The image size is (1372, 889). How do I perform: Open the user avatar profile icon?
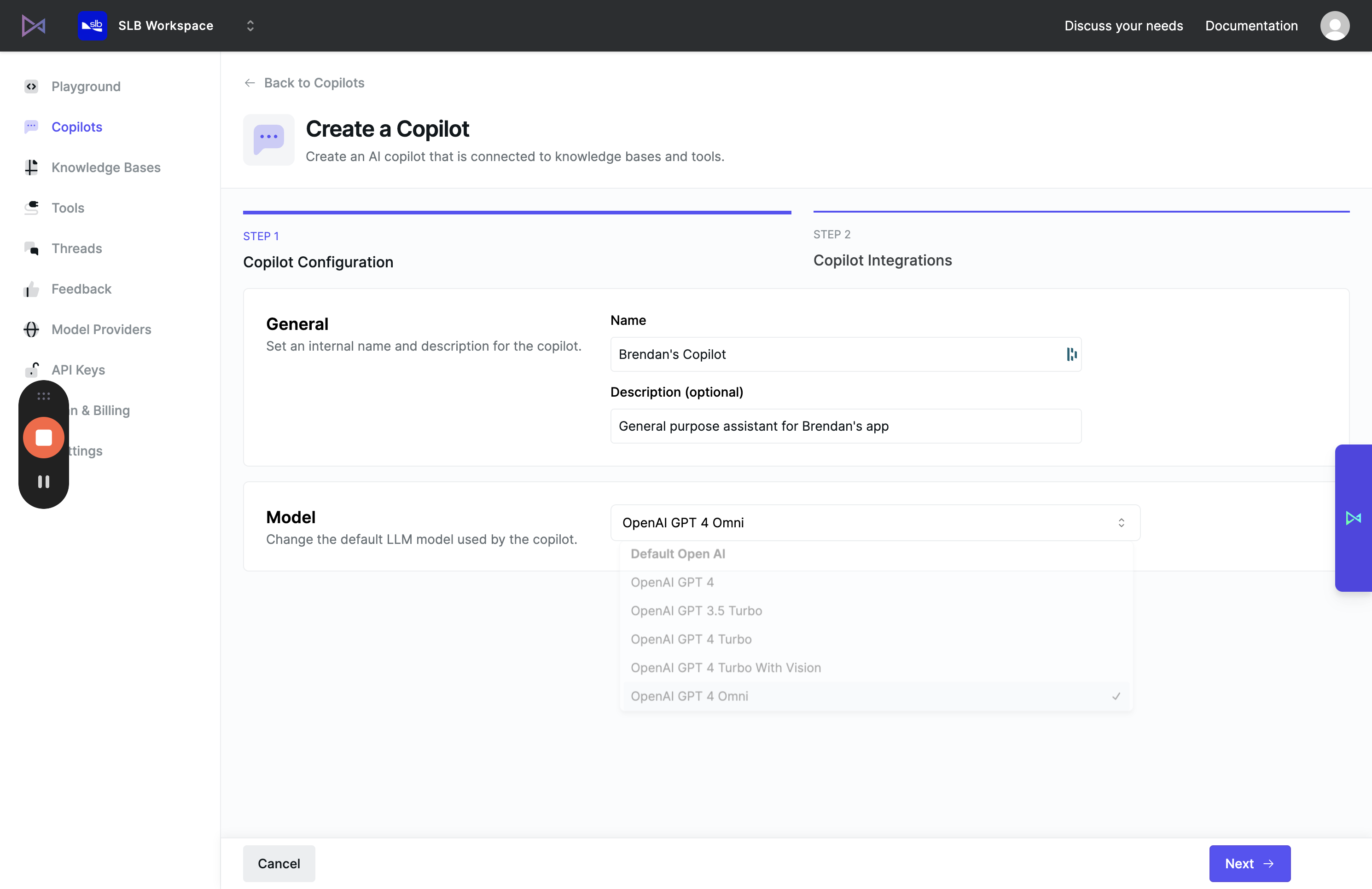tap(1335, 26)
